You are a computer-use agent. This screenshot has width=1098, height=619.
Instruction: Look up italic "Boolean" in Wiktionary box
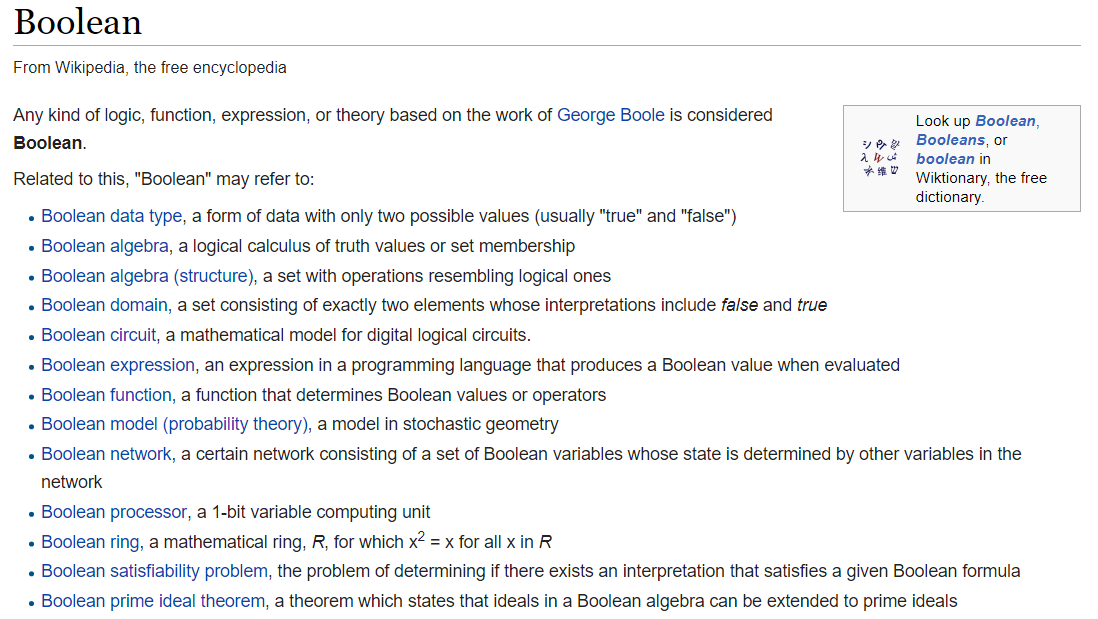click(1005, 121)
